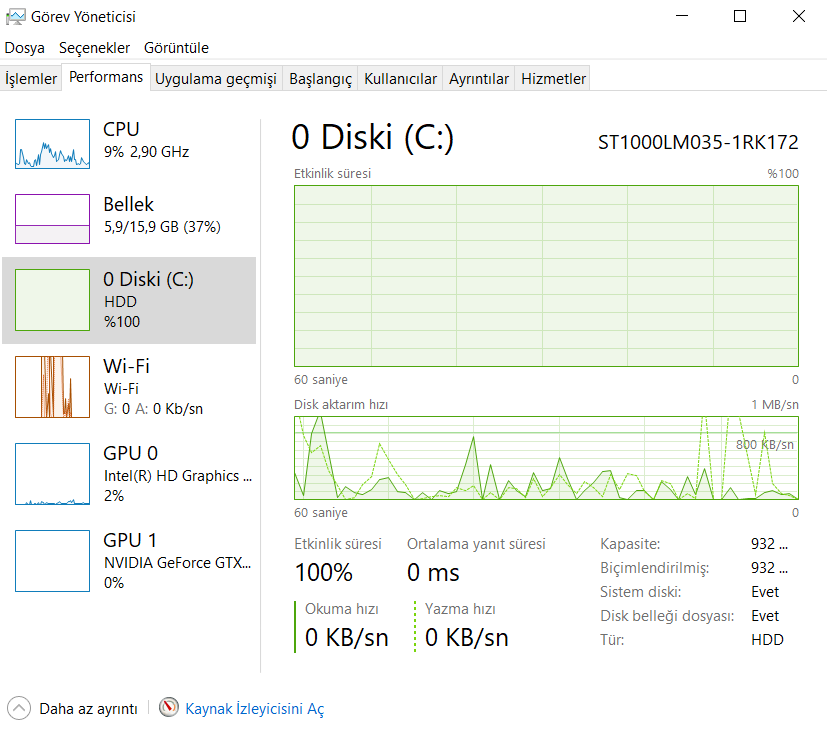Switch to the İşlemler tab
The image size is (827, 732).
click(x=31, y=79)
